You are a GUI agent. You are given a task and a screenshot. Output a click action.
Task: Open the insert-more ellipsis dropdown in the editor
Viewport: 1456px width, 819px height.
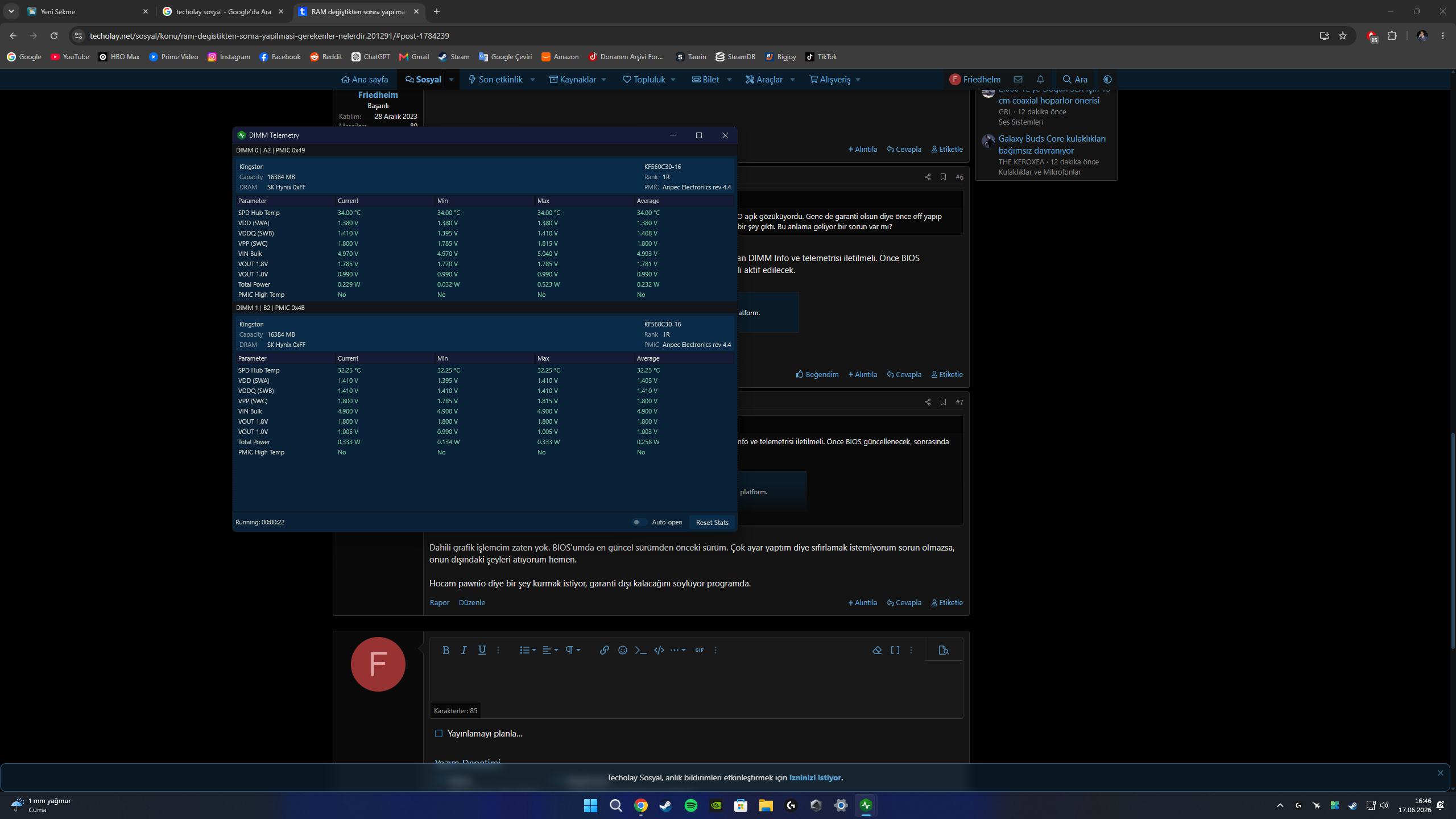pyautogui.click(x=678, y=650)
